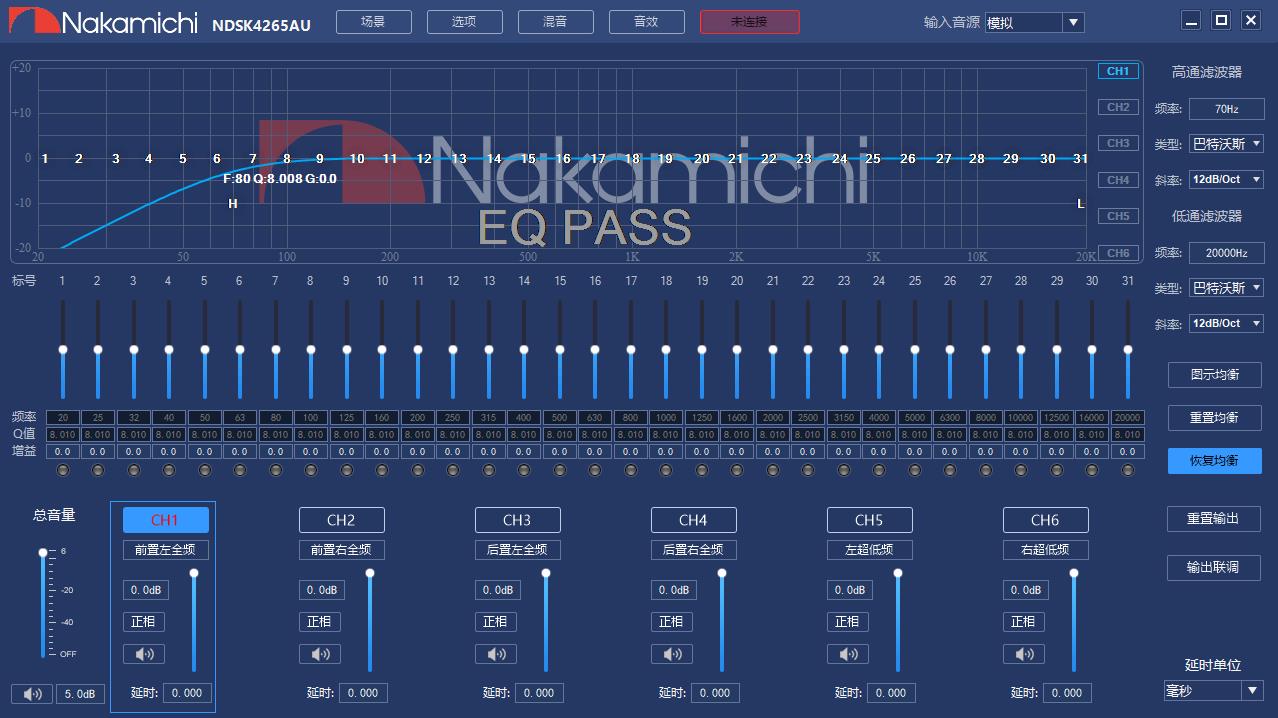The width and height of the screenshot is (1278, 718).
Task: Mute the CH2 output with its speaker icon
Action: click(x=320, y=654)
